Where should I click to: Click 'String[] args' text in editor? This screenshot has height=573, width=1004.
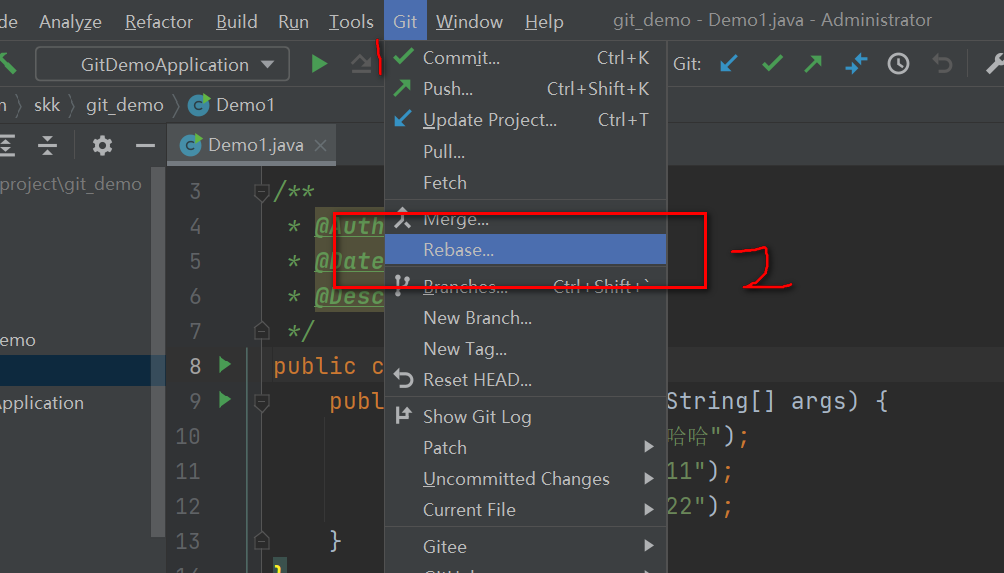click(761, 401)
